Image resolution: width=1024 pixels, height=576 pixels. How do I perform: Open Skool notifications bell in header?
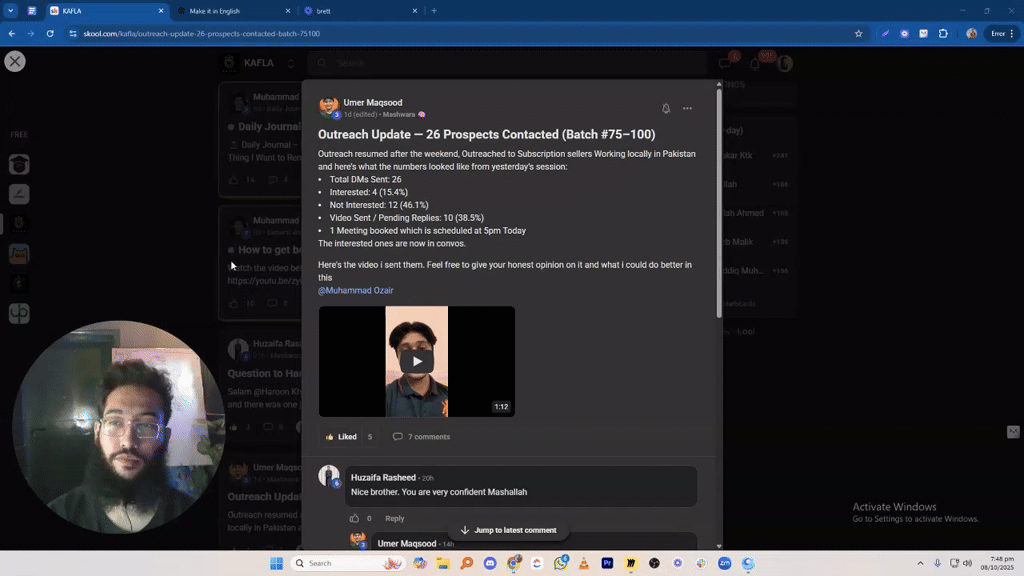755,63
